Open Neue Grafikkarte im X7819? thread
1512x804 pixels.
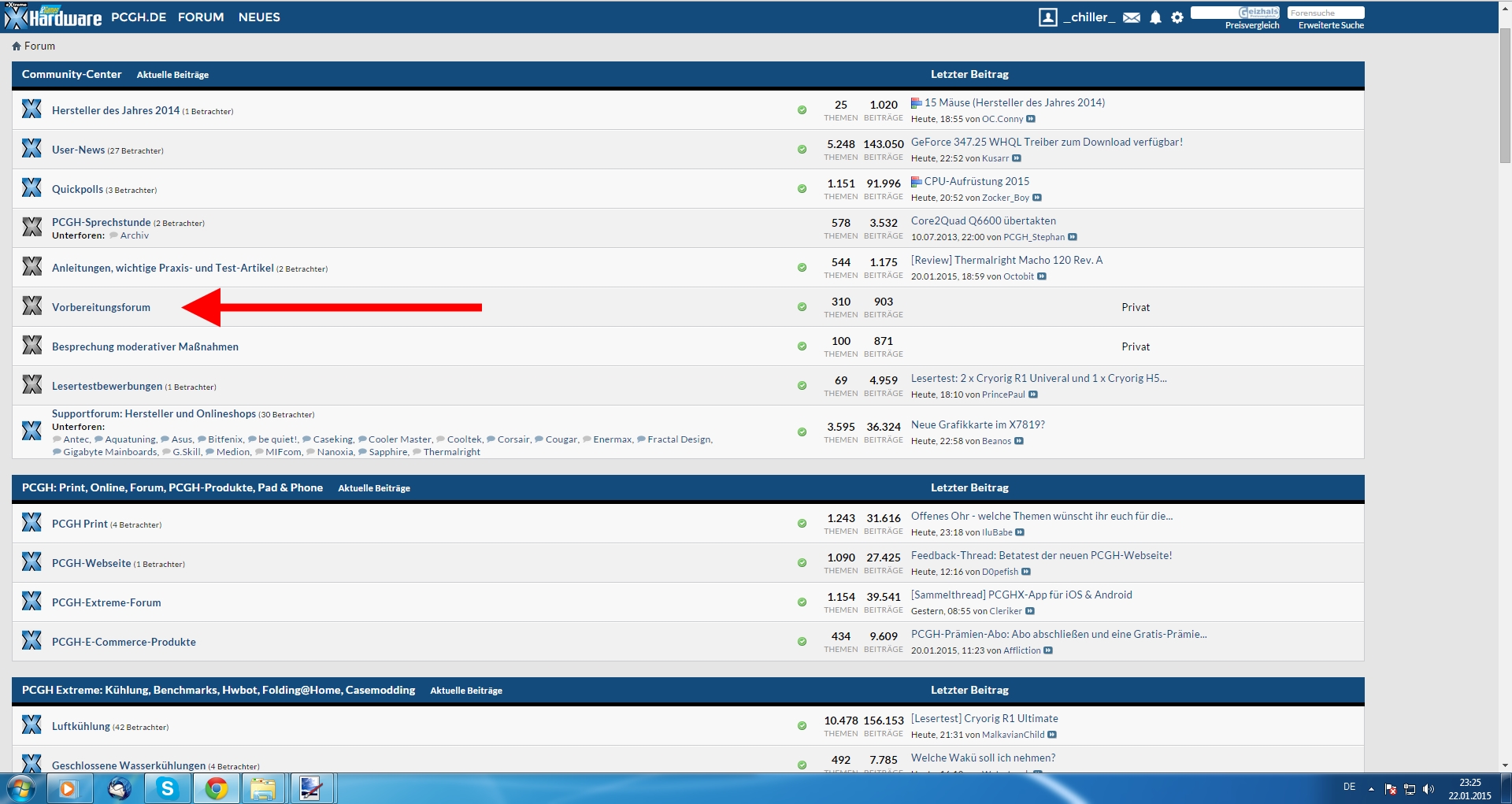978,424
